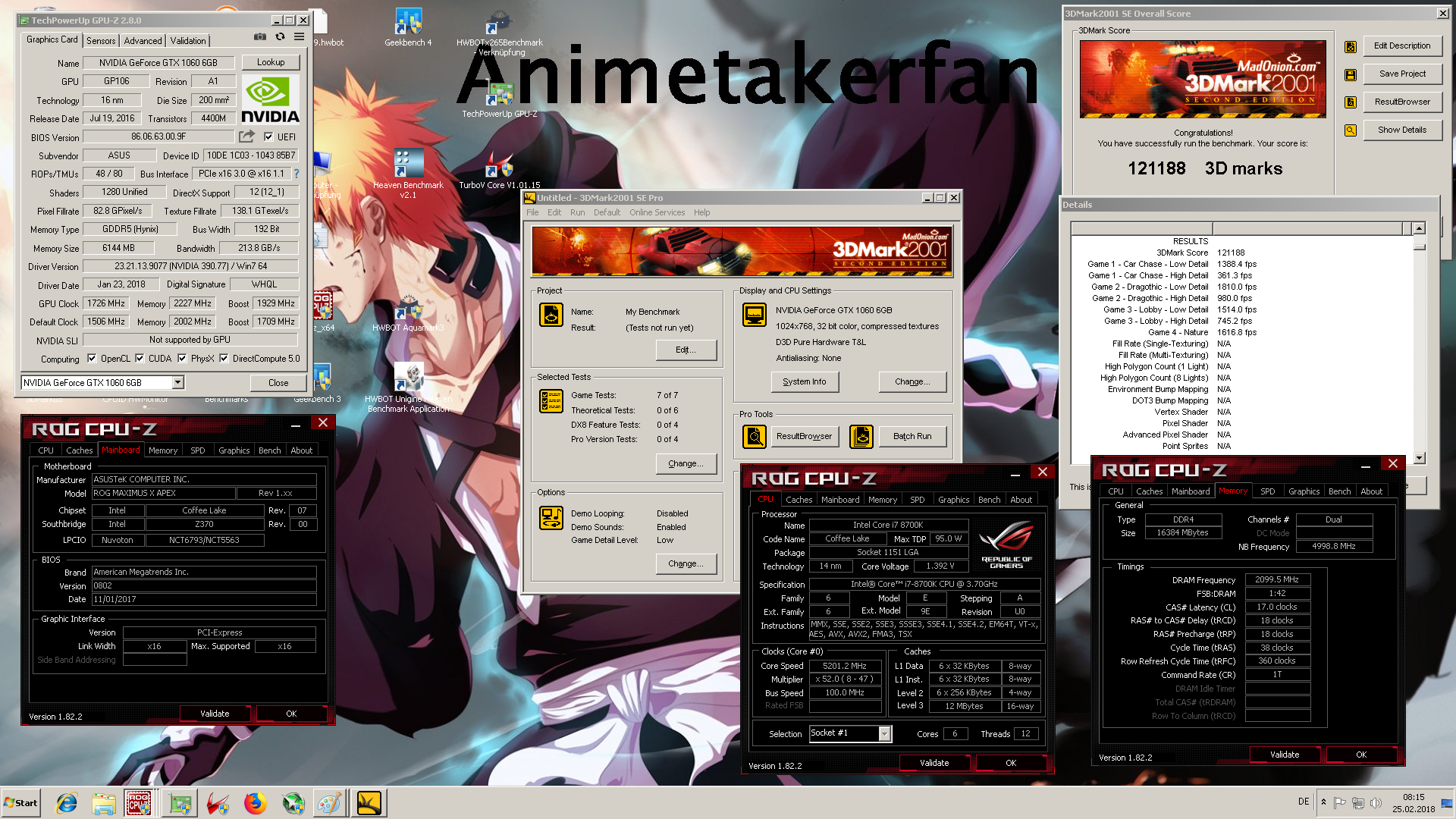Click the bus interface question mark icon

click(x=297, y=174)
